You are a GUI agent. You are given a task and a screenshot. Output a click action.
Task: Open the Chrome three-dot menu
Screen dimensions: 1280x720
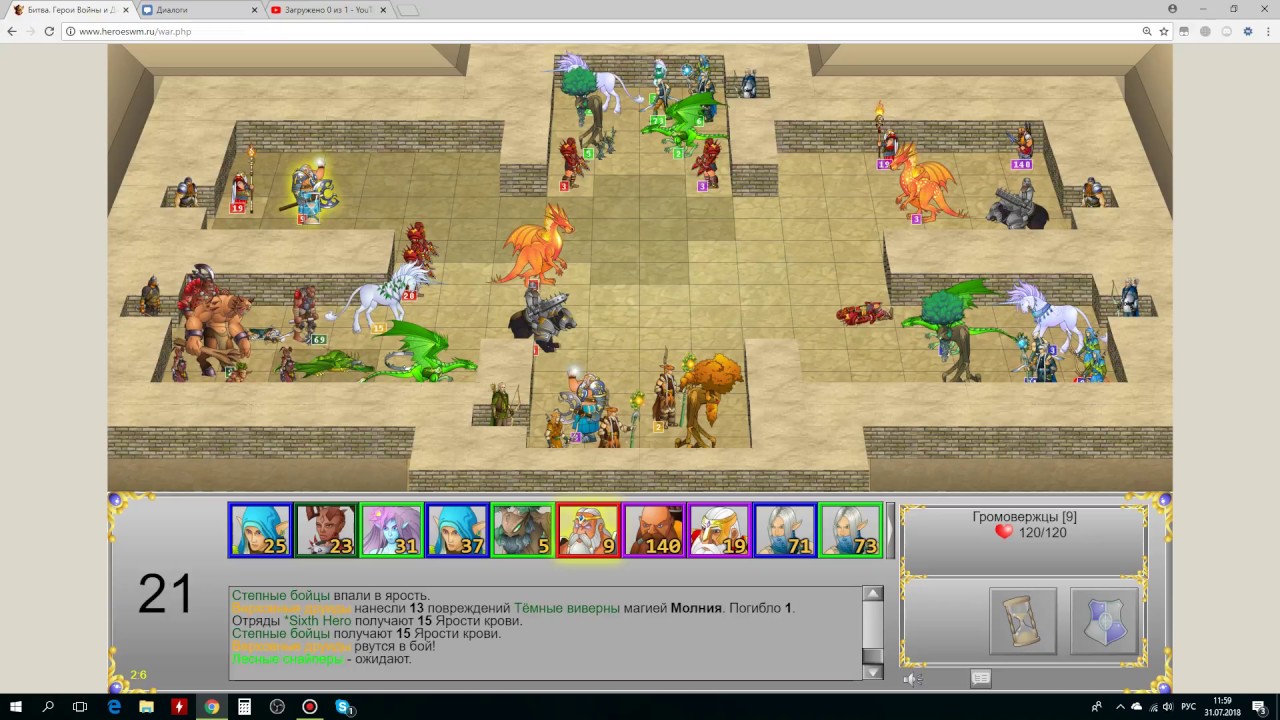1266,31
